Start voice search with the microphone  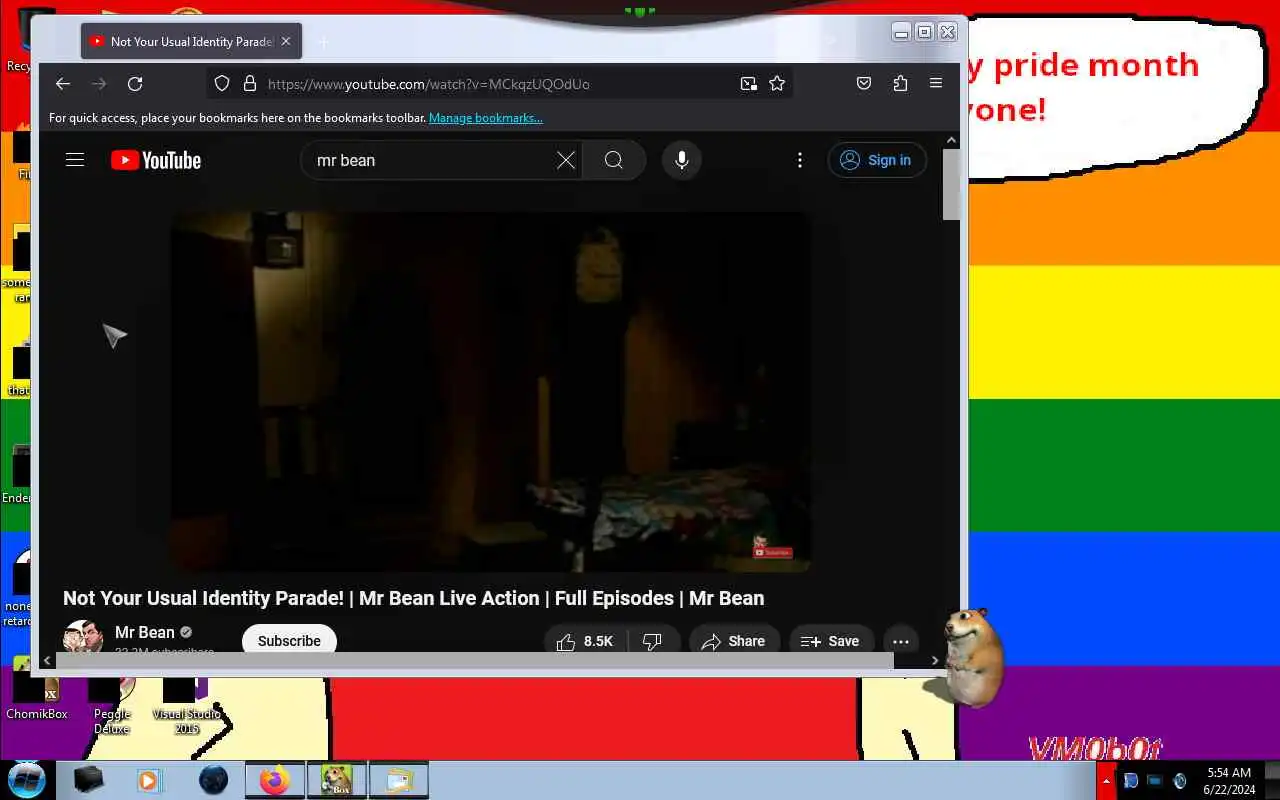(x=682, y=160)
